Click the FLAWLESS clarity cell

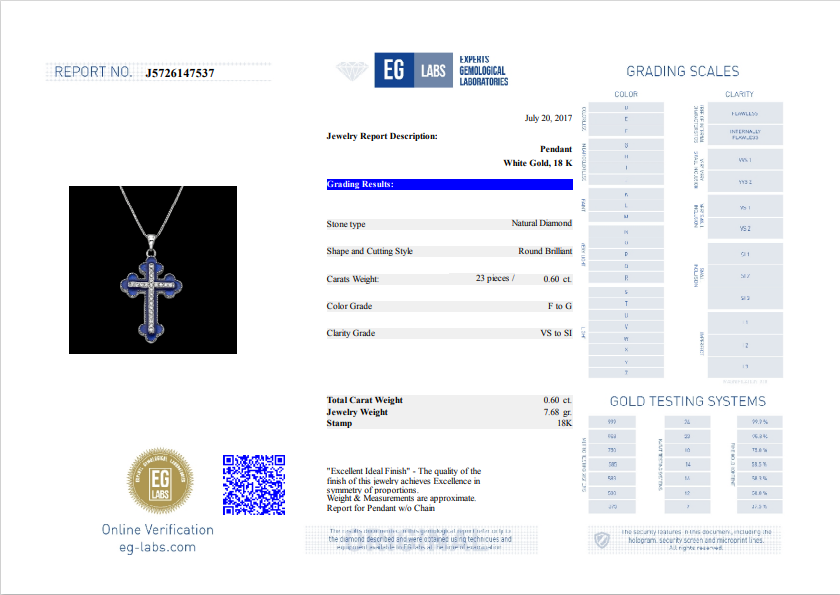coord(745,113)
